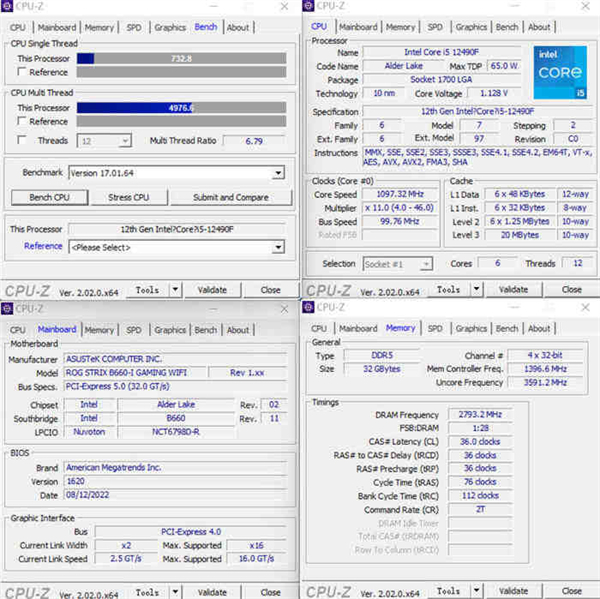The height and width of the screenshot is (599, 600).
Task: Click the Multi Thread Ratio 6.79 field
Action: pos(254,141)
